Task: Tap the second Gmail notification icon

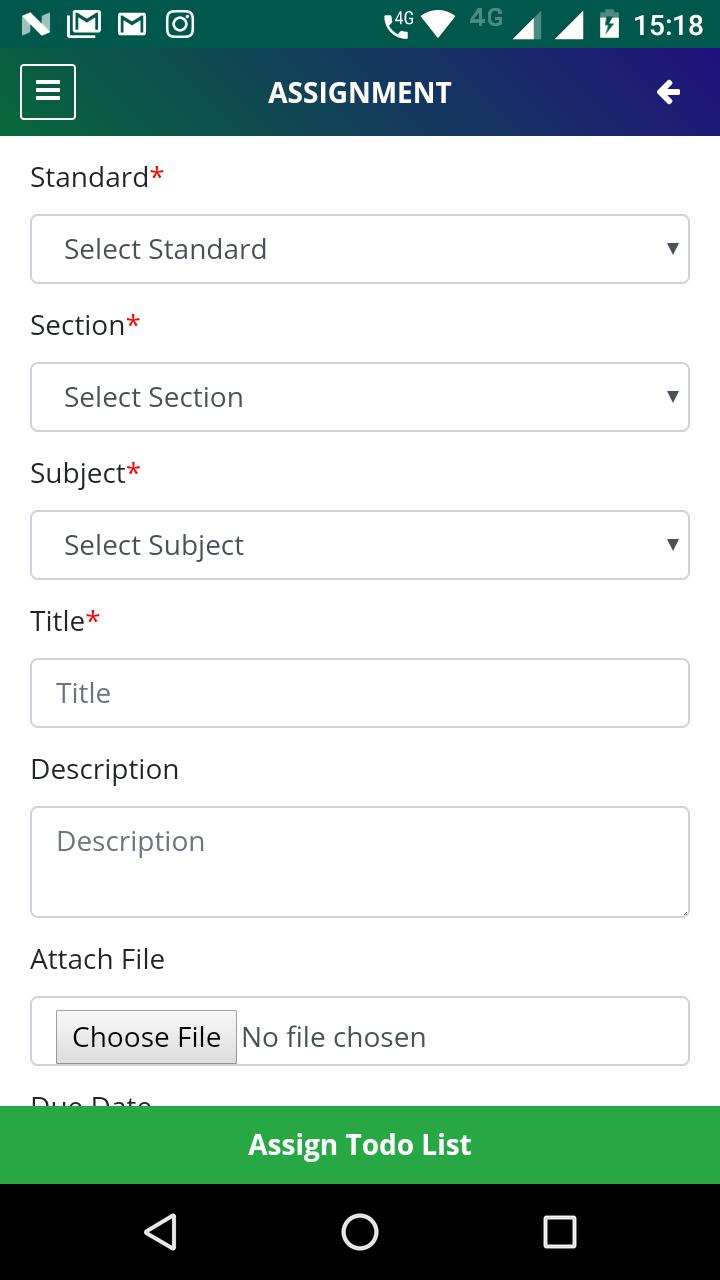Action: [132, 24]
